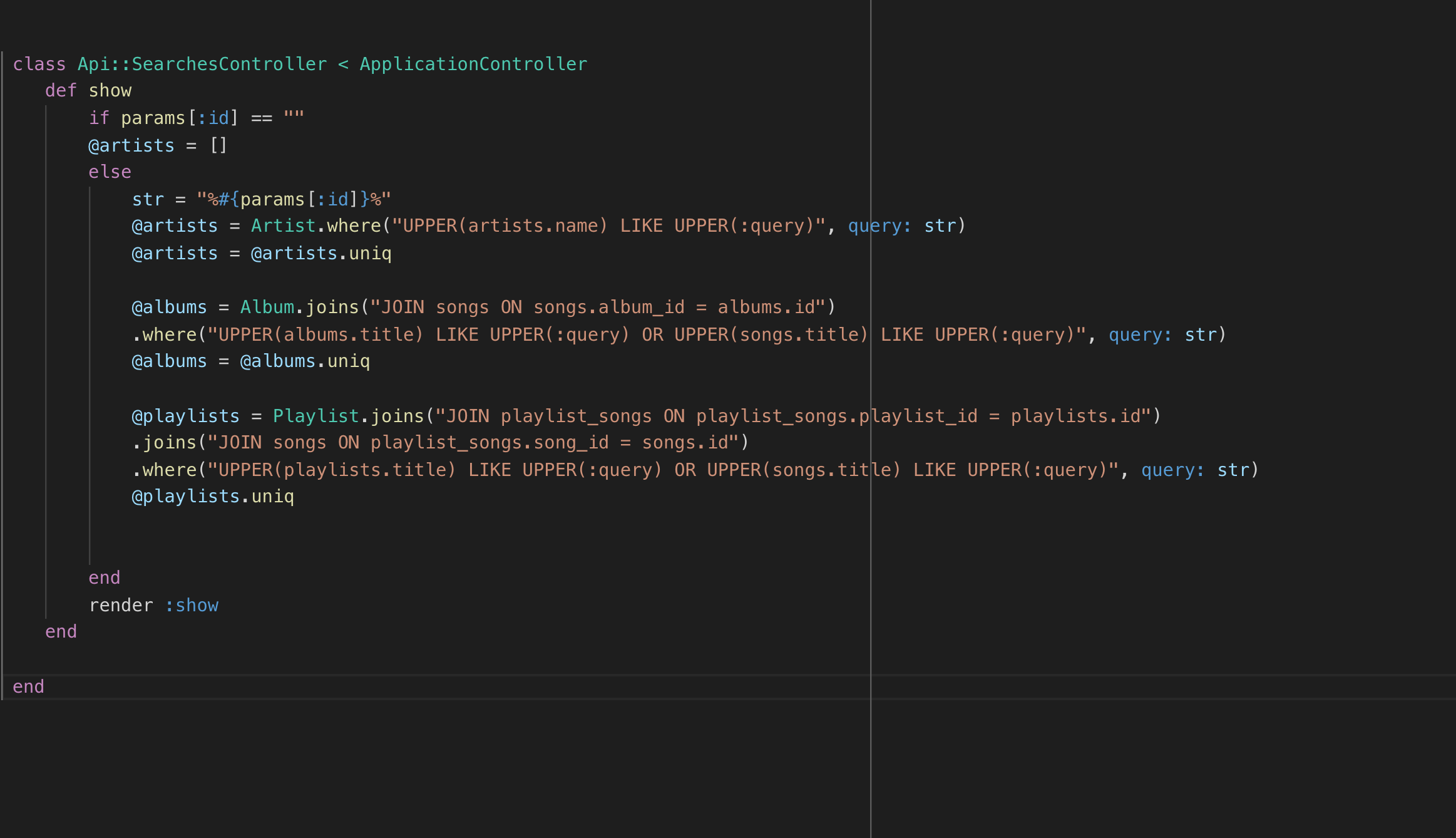Click the 'def show' method definition

(x=88, y=91)
